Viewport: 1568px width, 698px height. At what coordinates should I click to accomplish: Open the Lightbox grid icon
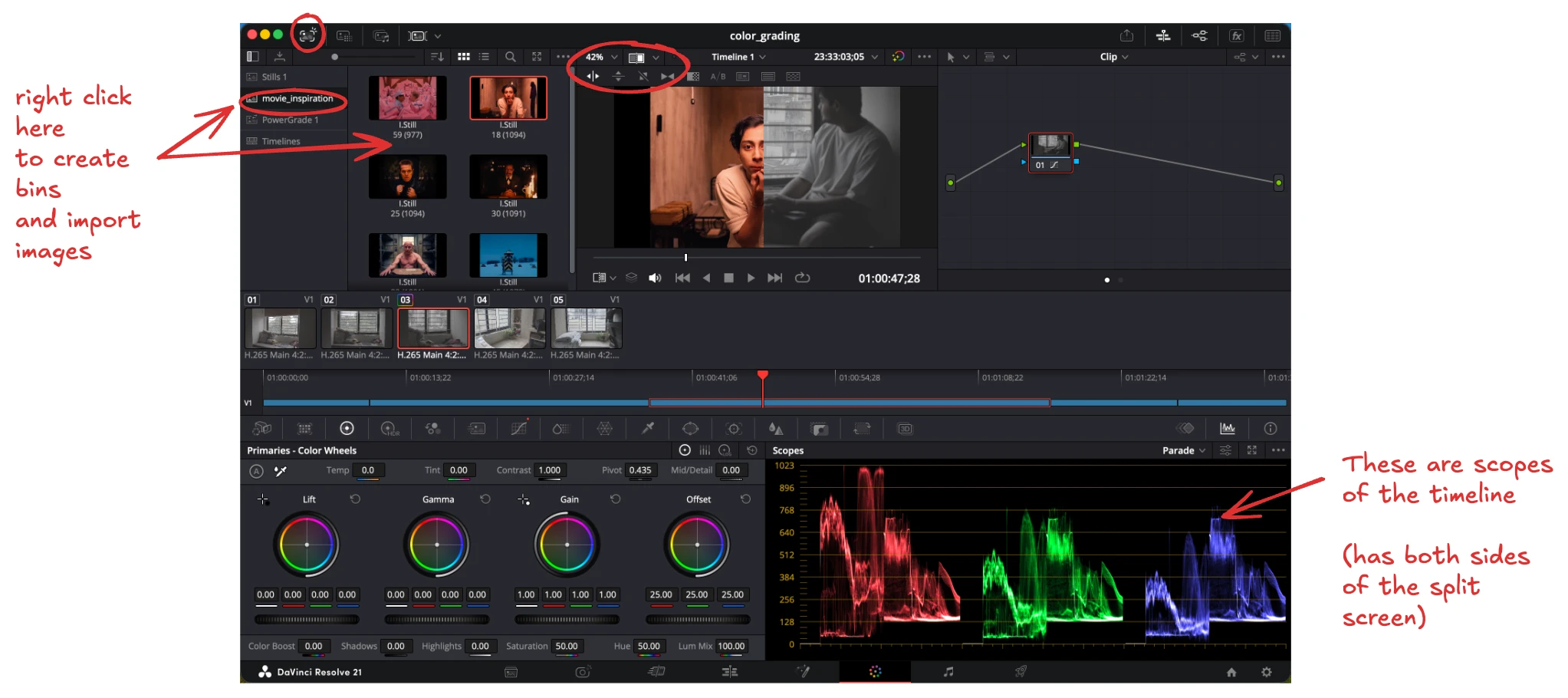1273,35
